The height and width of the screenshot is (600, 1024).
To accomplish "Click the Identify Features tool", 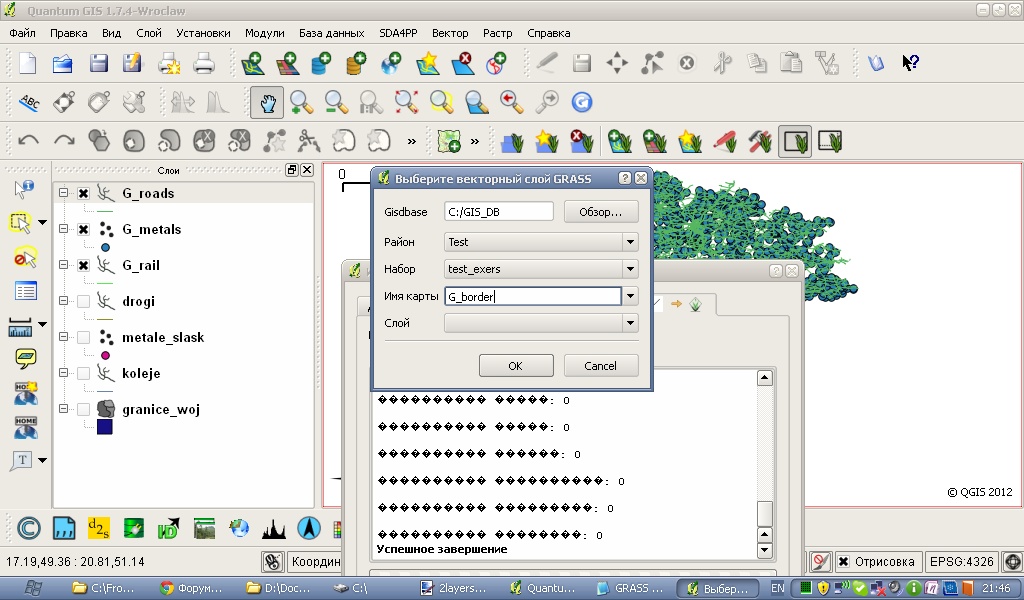I will coord(25,189).
